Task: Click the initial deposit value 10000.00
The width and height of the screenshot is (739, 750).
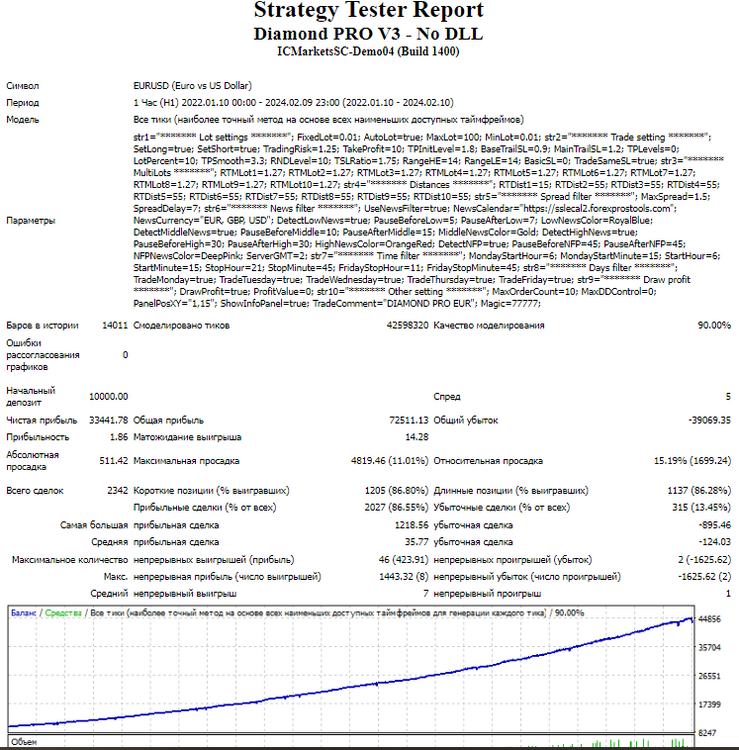Action: point(109,397)
